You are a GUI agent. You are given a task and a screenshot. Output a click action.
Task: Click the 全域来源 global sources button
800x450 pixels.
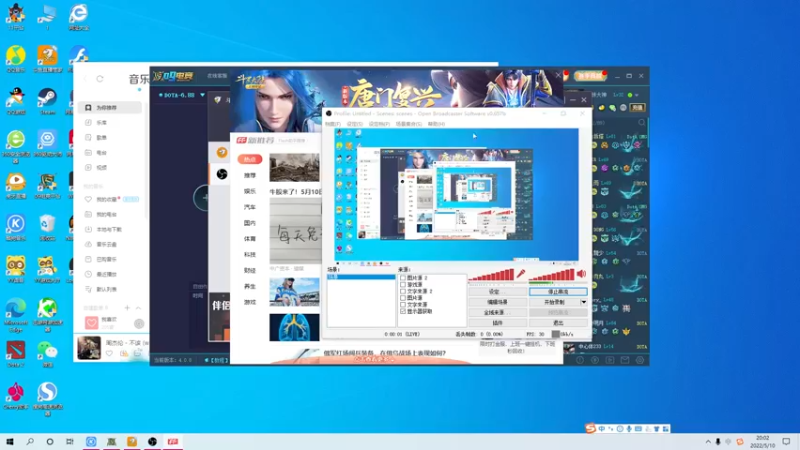(x=497, y=312)
